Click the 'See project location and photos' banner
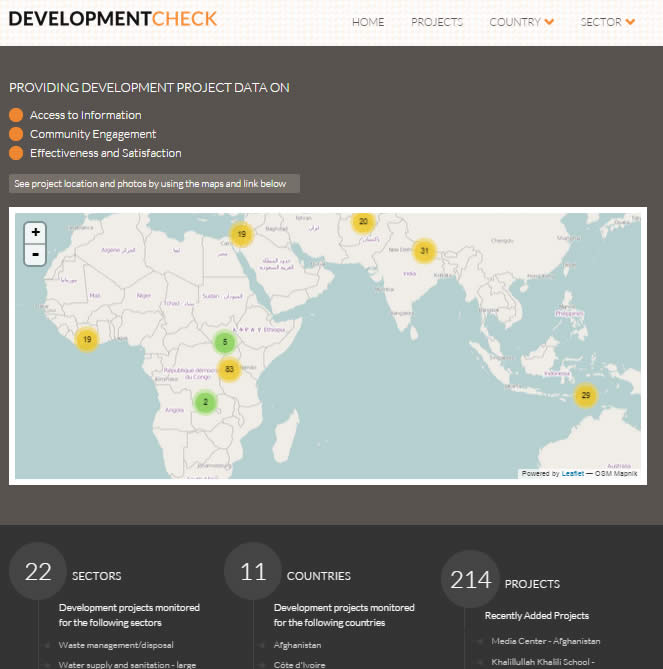Image resolution: width=663 pixels, height=669 pixels. (154, 184)
